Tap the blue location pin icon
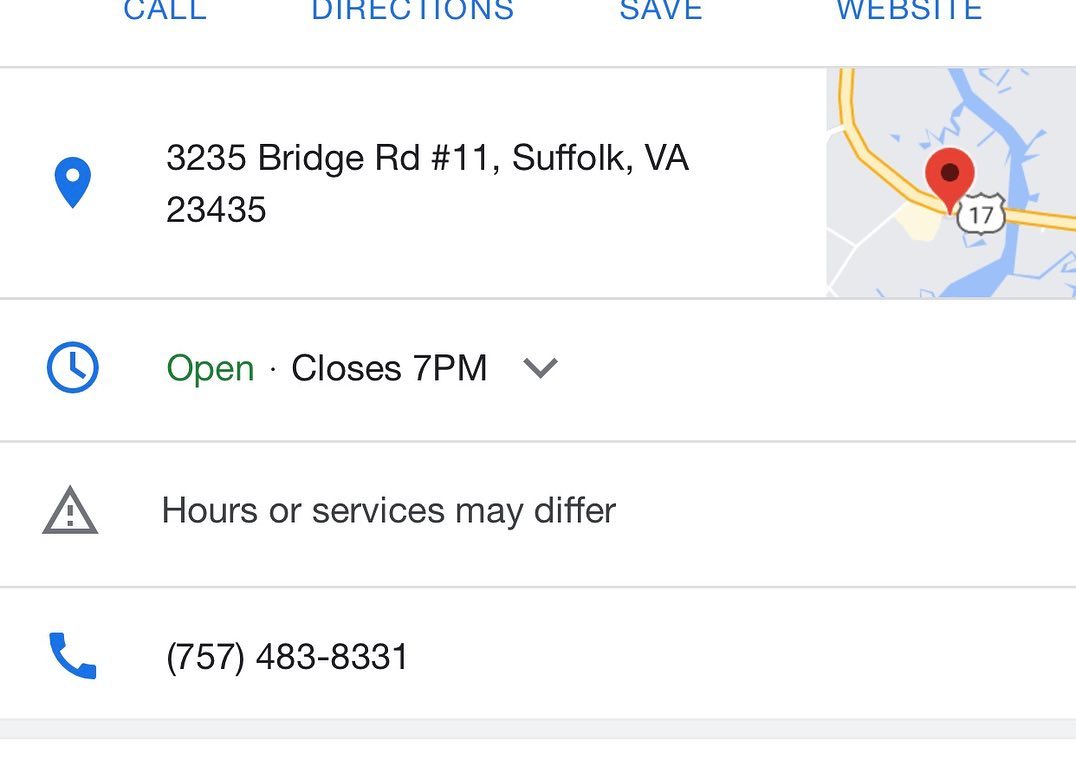Screen dimensions: 1076x766 point(72,183)
